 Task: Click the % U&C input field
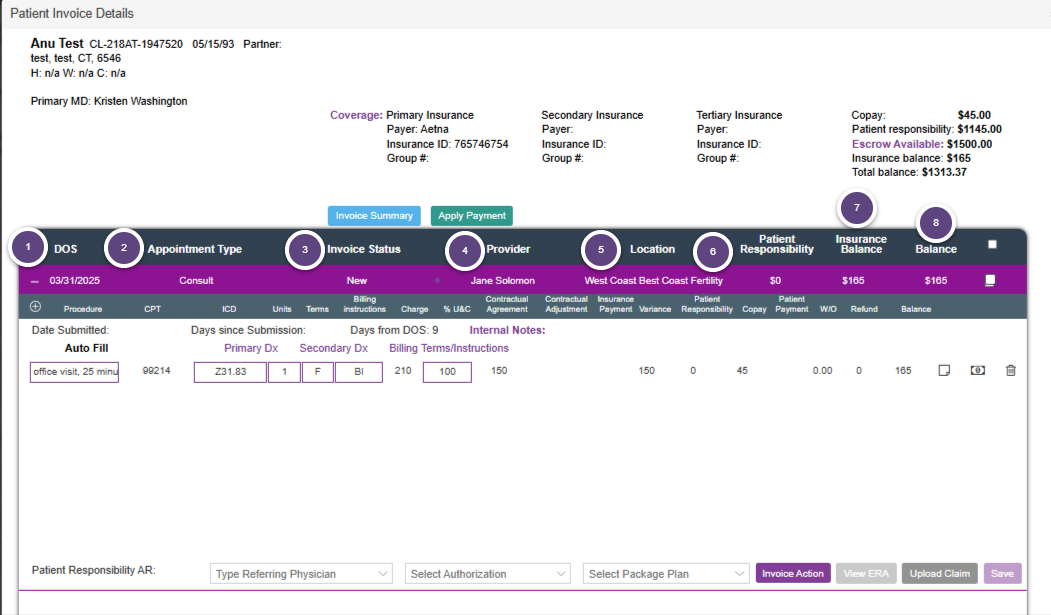[x=447, y=372]
